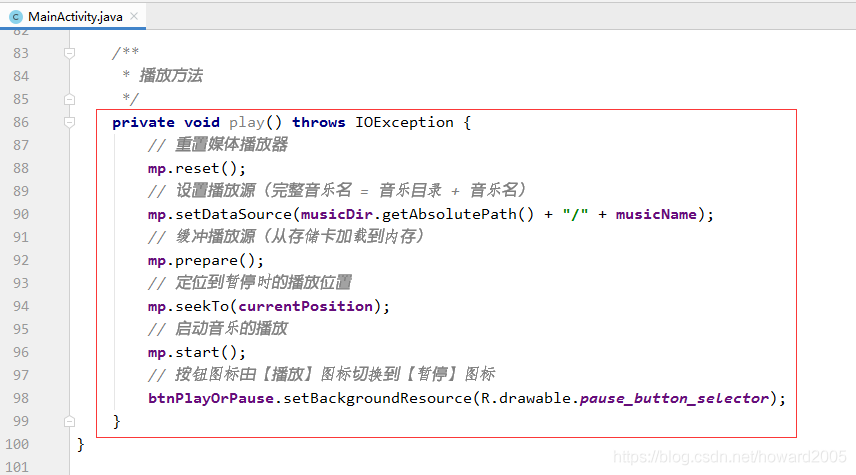The height and width of the screenshot is (475, 856).
Task: Click the class closing brace on line 100
Action: 81,444
